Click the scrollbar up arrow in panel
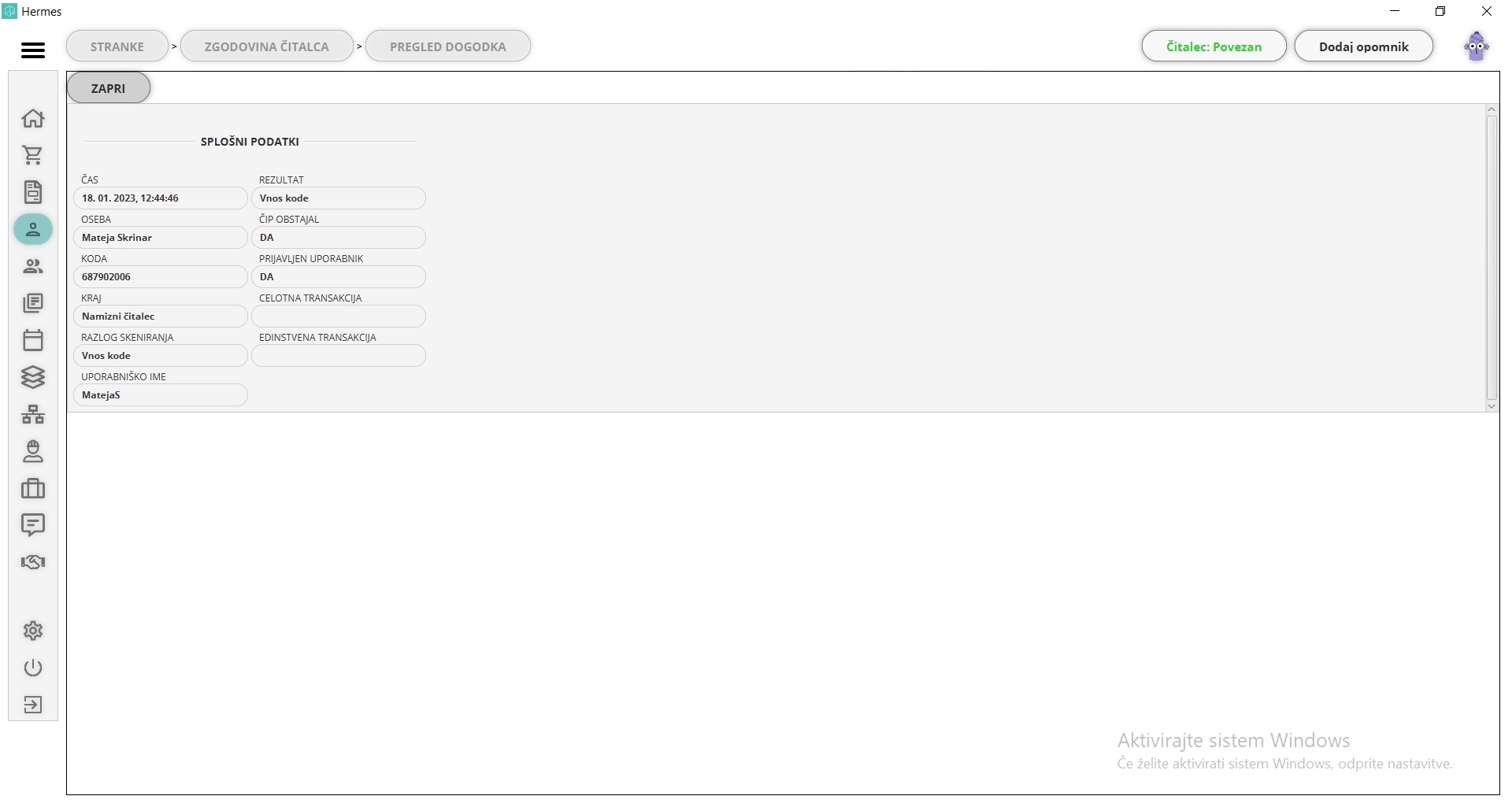 (1492, 109)
